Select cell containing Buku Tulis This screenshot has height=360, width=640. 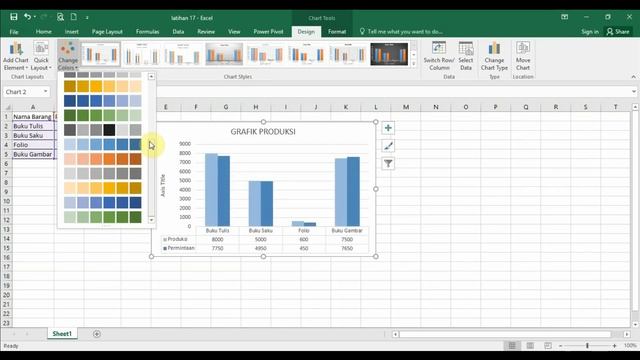click(33, 126)
